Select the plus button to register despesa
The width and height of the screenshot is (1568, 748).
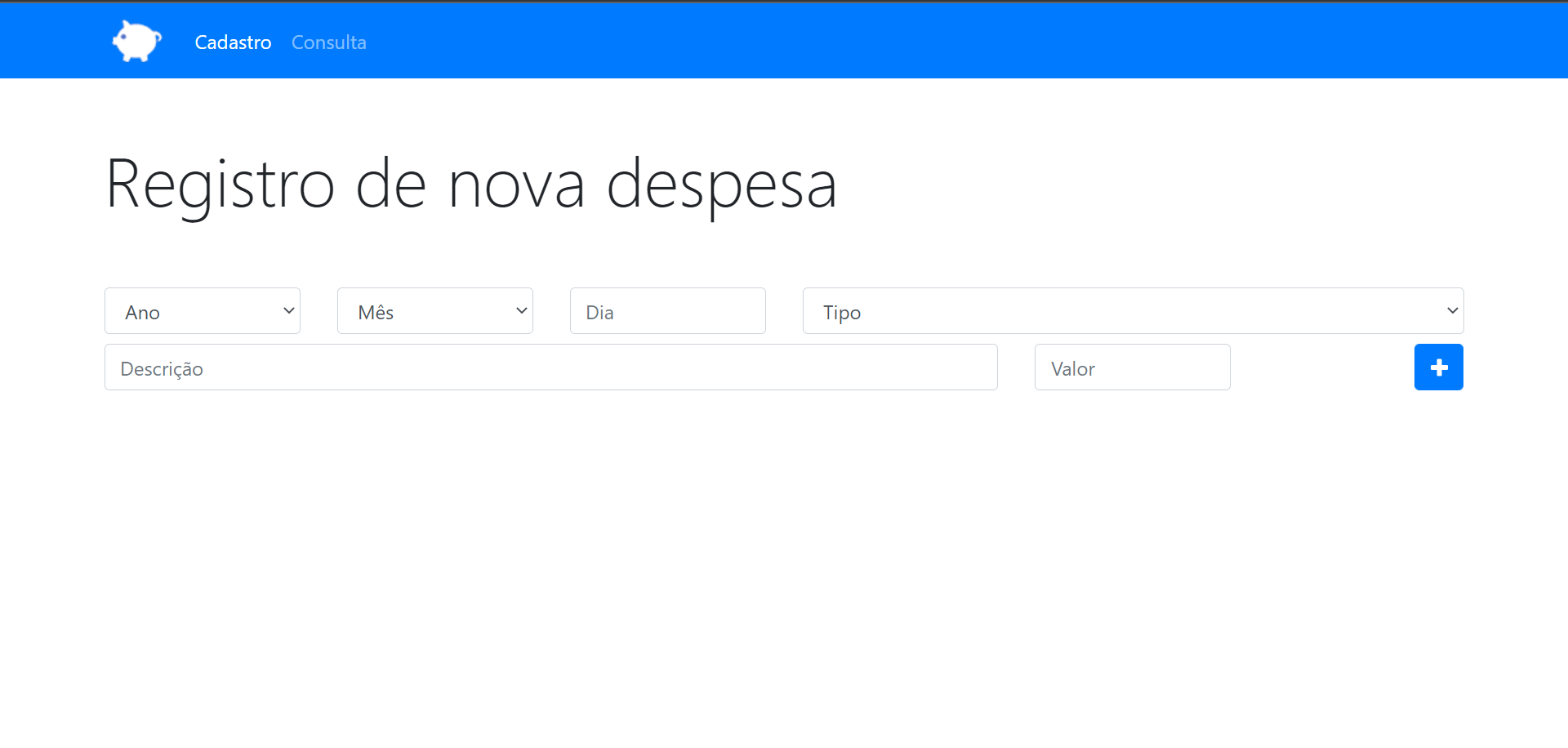pyautogui.click(x=1438, y=367)
